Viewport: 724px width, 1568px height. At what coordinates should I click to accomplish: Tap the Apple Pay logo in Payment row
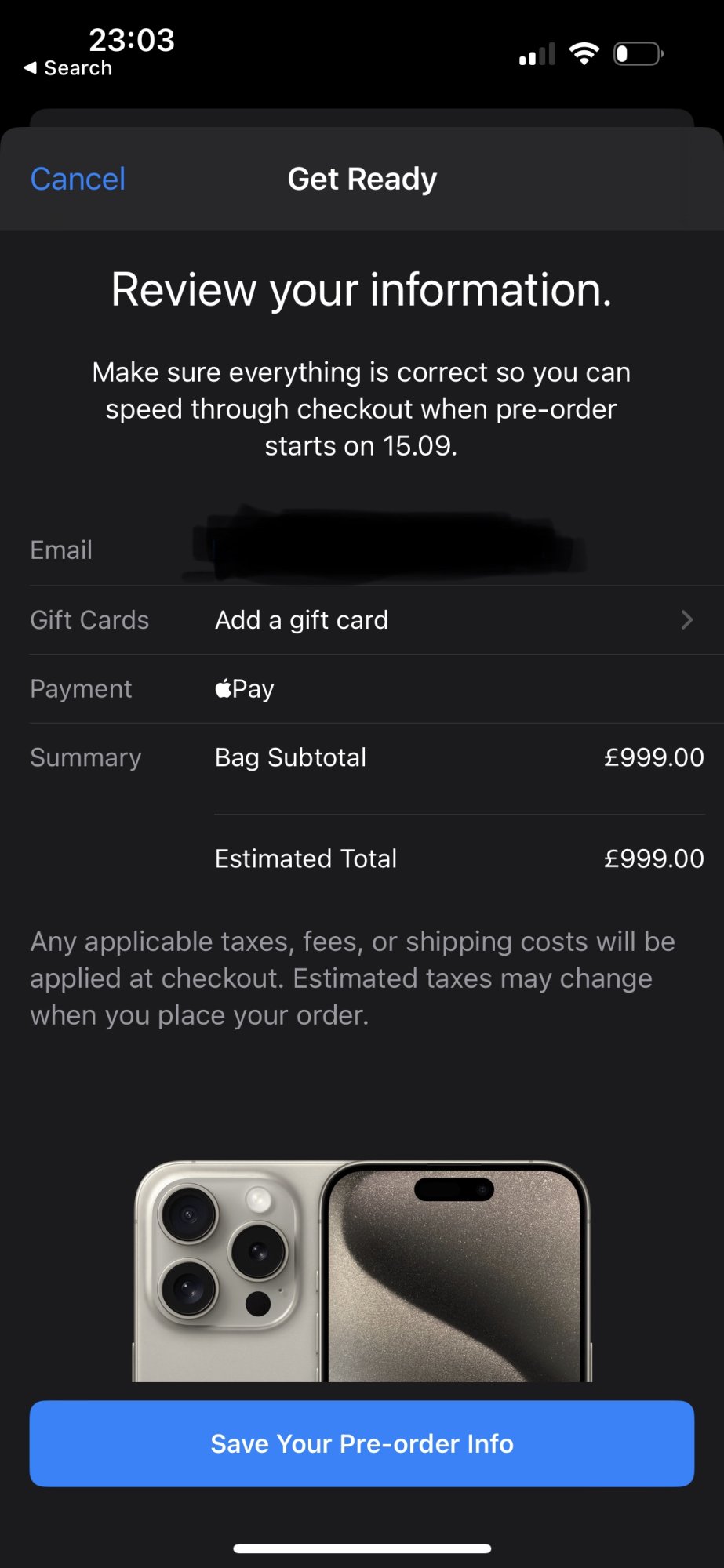(245, 688)
